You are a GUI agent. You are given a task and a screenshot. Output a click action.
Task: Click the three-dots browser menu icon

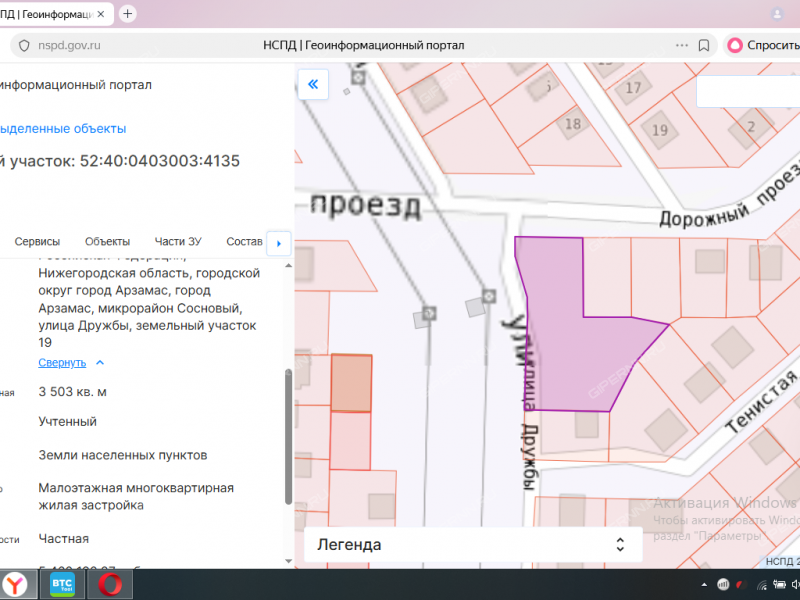(x=681, y=45)
